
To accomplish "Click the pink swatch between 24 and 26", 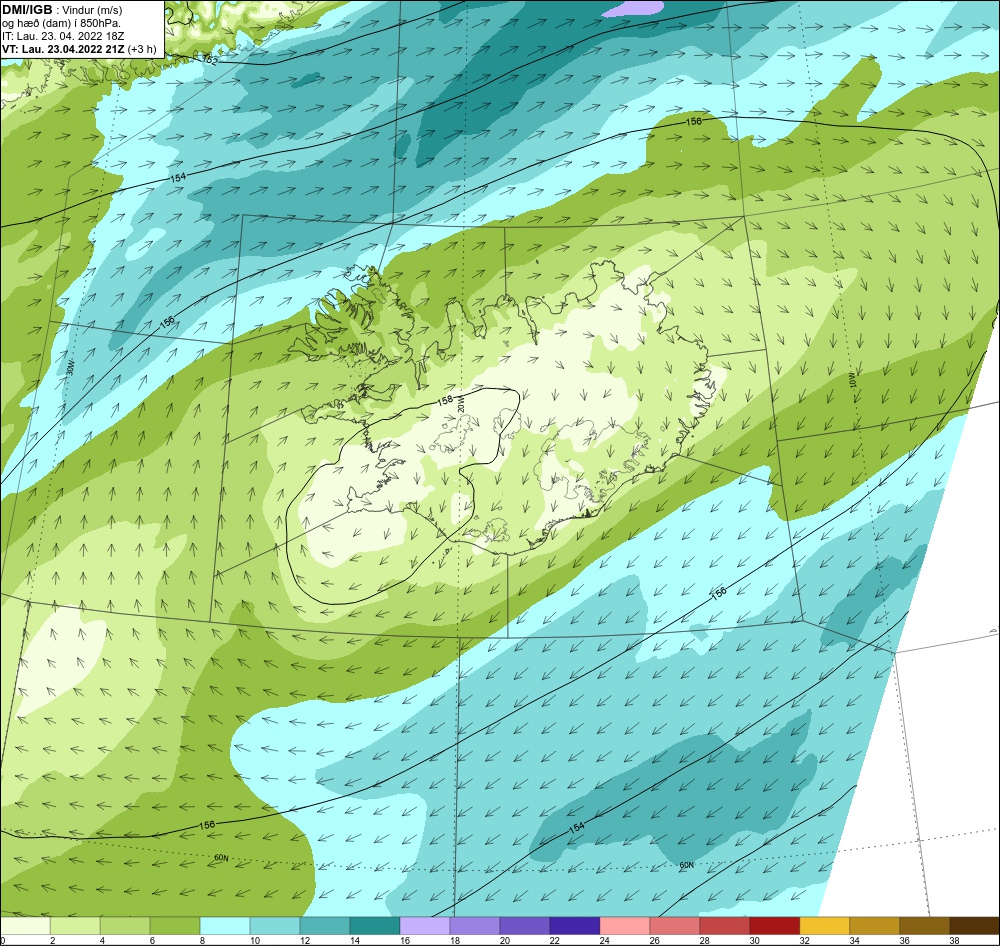I will click(624, 926).
